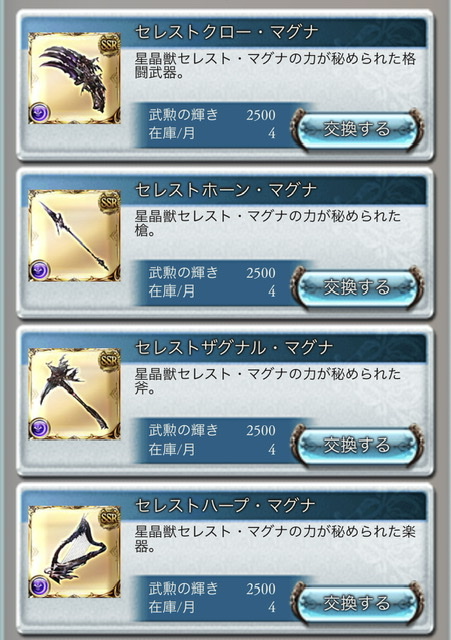The width and height of the screenshot is (451, 640).
Task: Click the SSR badge on the spear weapon
Action: point(109,202)
